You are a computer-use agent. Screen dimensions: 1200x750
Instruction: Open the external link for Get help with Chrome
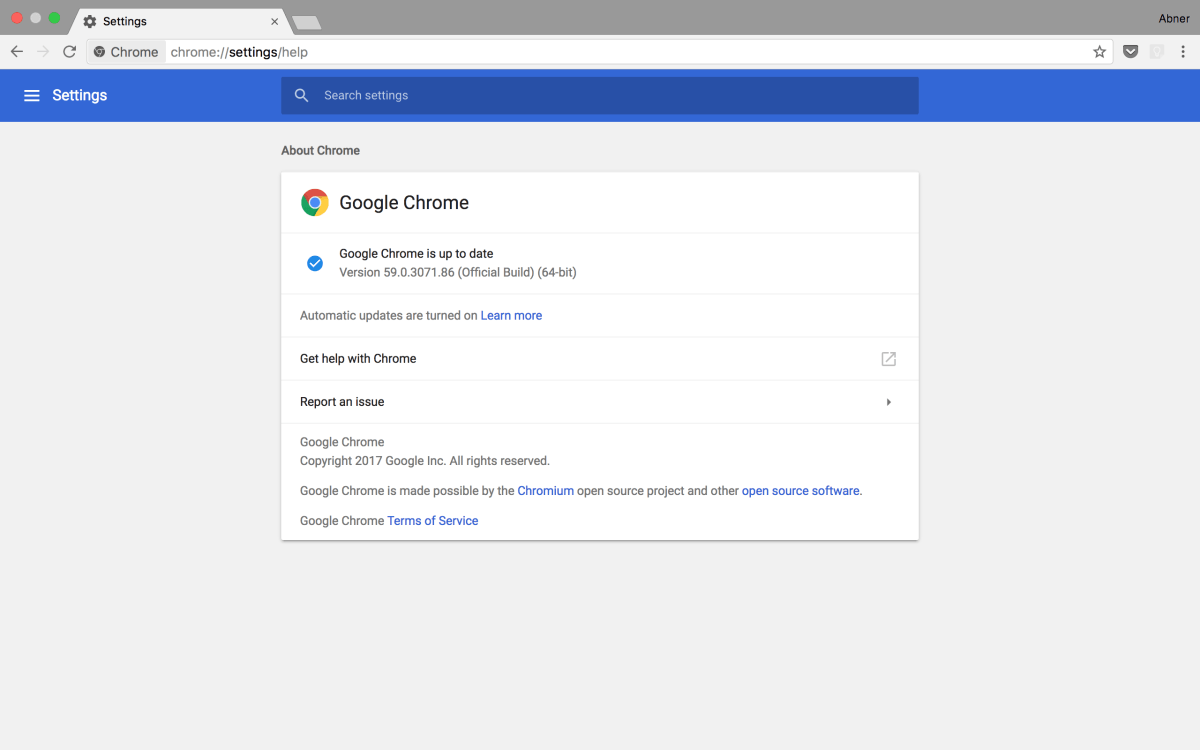888,358
